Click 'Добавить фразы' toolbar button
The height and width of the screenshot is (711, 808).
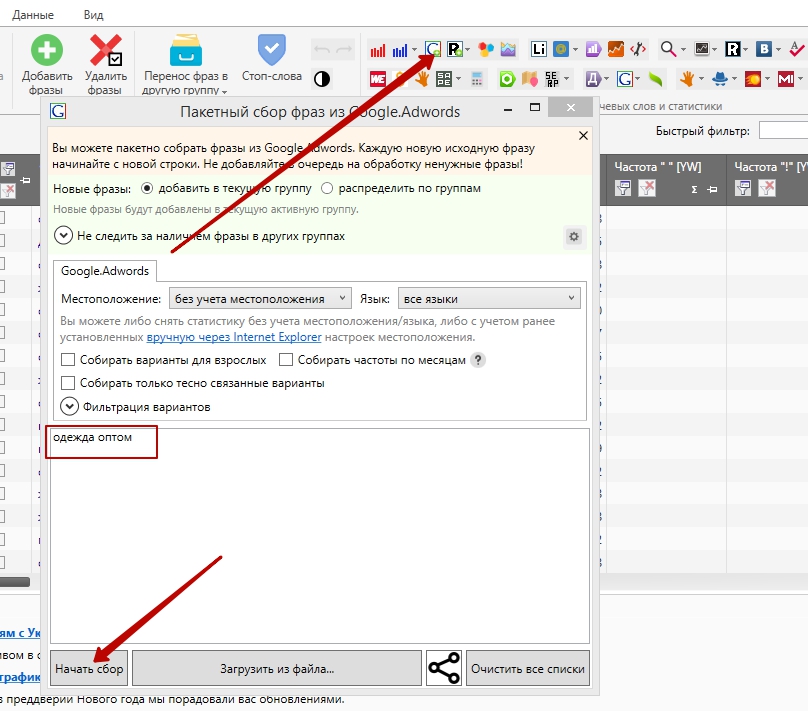tap(46, 65)
